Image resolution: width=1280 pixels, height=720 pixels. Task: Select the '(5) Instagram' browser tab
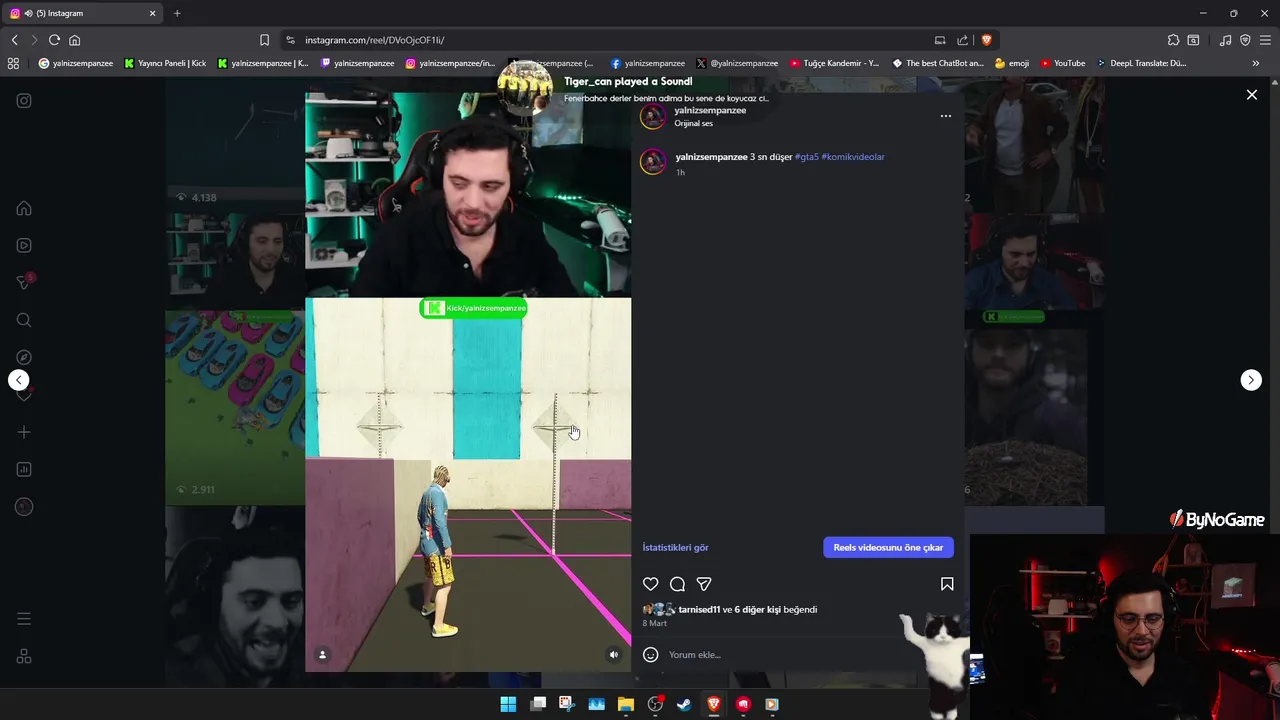[83, 13]
